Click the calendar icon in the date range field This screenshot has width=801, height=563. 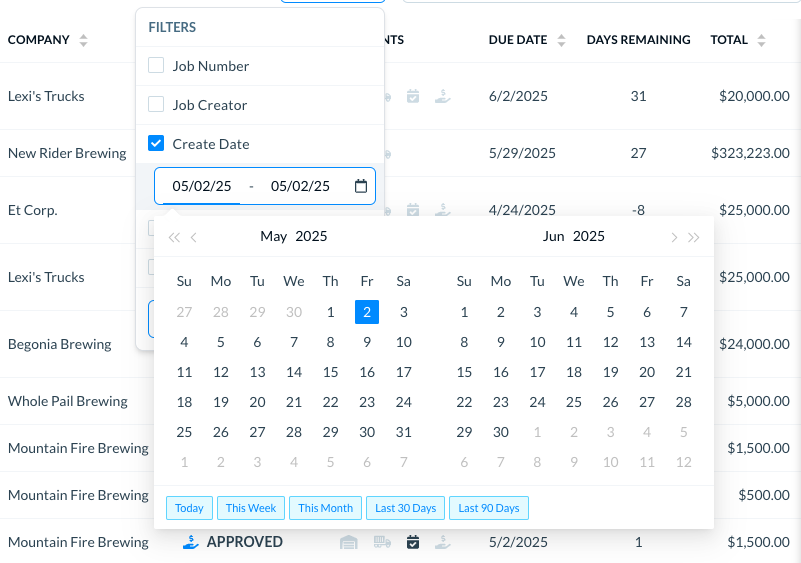(x=361, y=186)
